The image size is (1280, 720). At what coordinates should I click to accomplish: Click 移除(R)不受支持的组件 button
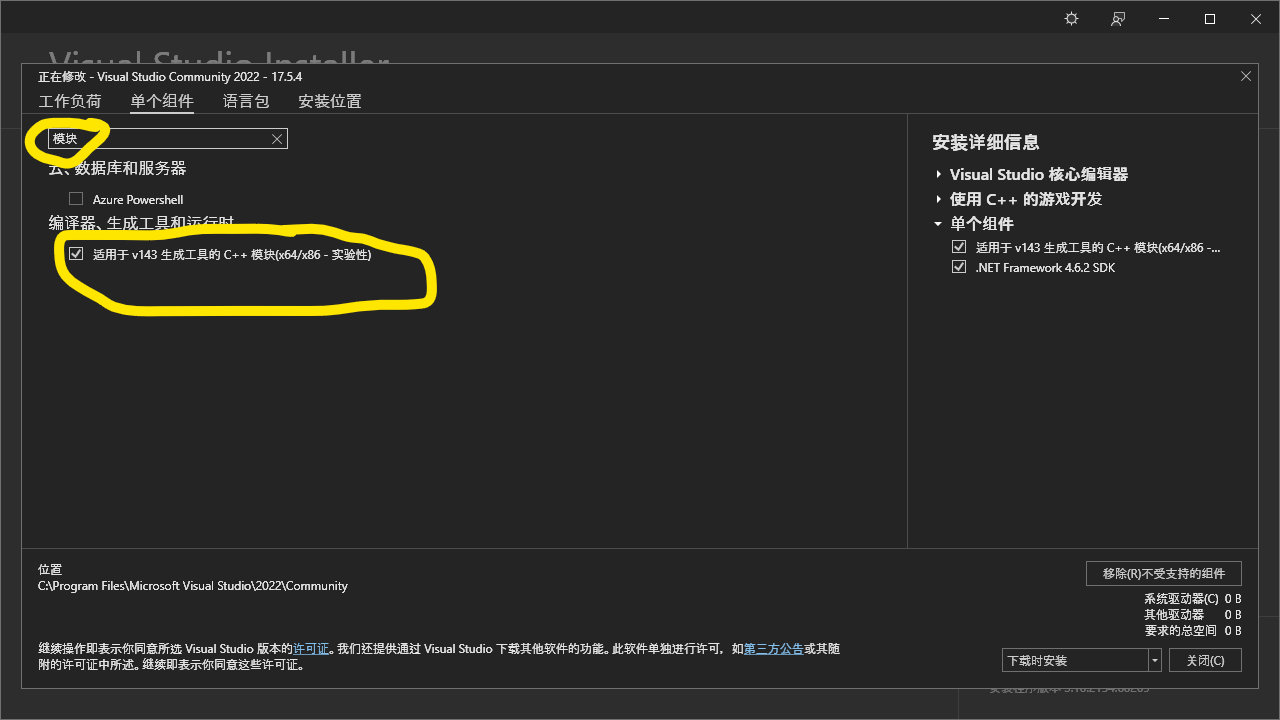tap(1164, 573)
